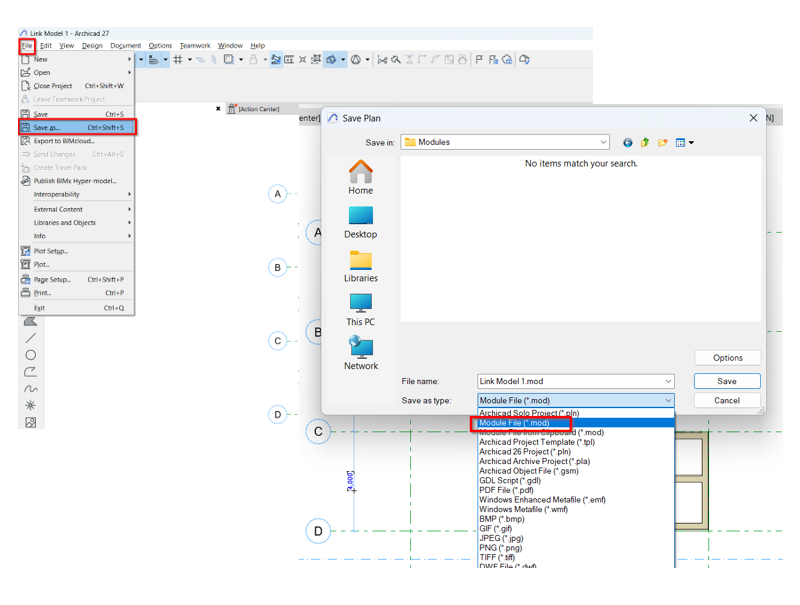Click the Home icon in Save dialog

(360, 173)
